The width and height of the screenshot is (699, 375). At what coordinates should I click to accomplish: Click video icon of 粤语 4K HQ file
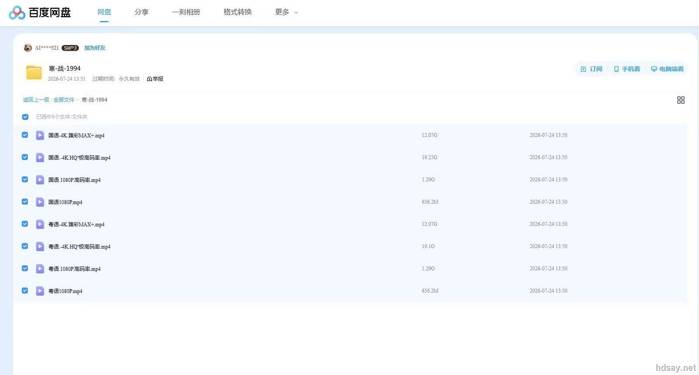(40, 247)
